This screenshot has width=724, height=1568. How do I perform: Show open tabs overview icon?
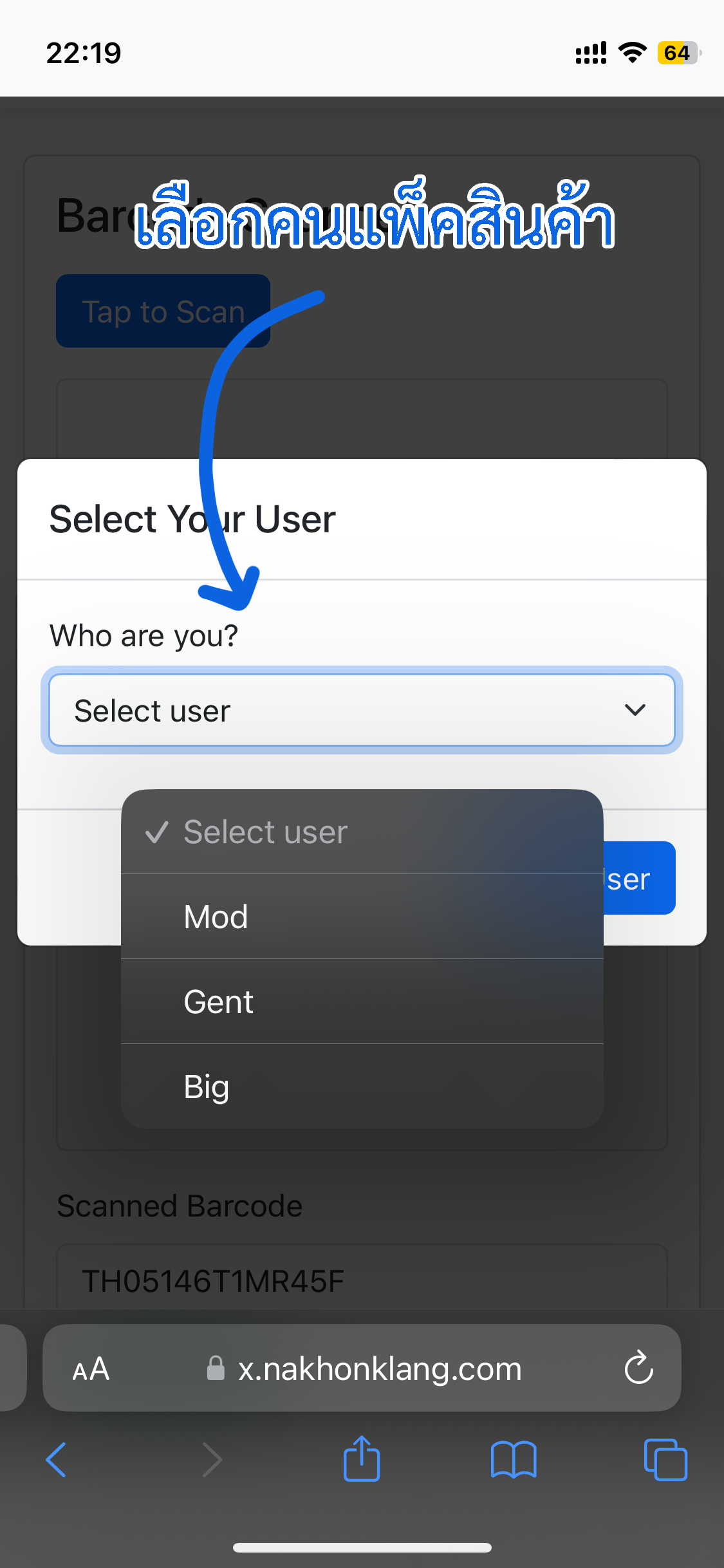pyautogui.click(x=665, y=1460)
